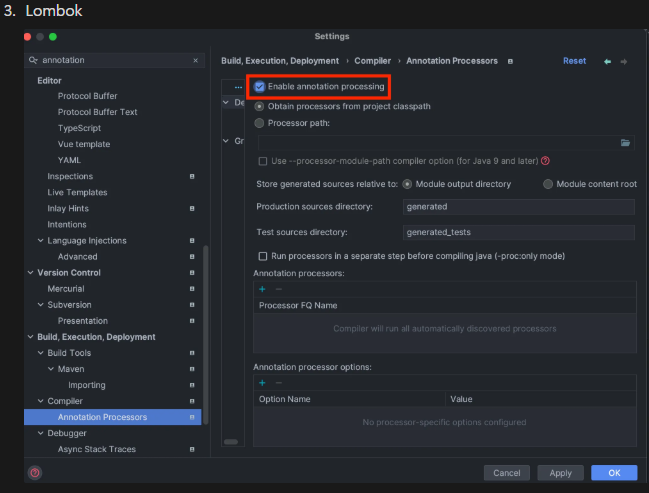The height and width of the screenshot is (493, 649).
Task: Toggle Enable annotation processing checkbox
Action: [260, 87]
